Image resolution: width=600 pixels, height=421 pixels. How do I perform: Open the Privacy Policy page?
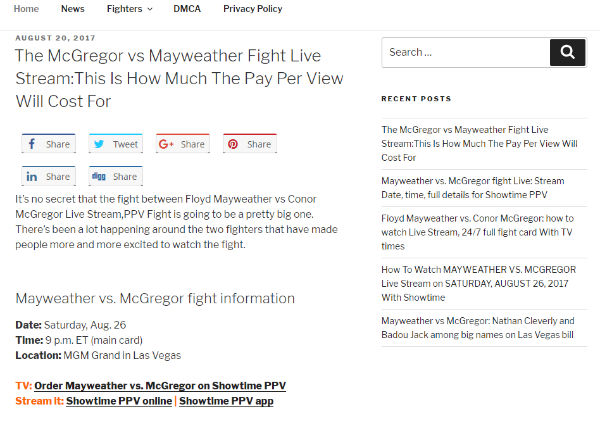(253, 9)
